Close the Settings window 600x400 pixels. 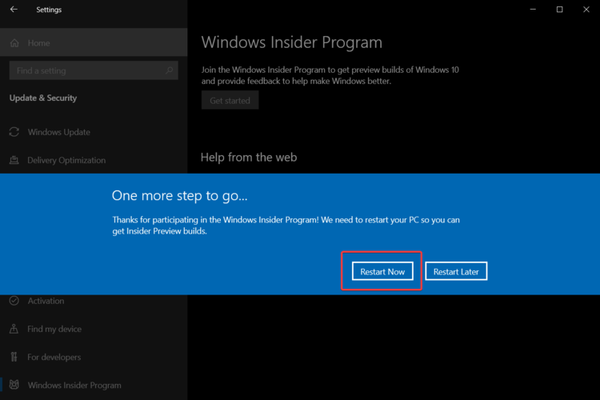point(587,9)
